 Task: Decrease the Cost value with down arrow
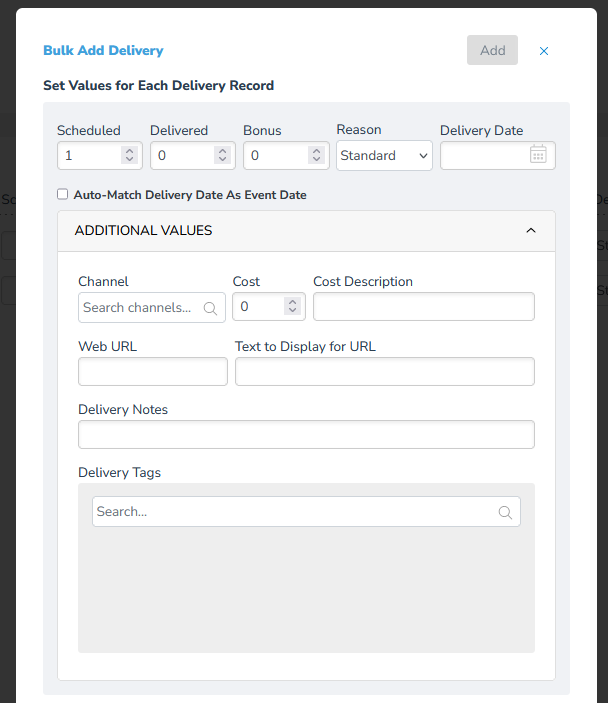point(292,312)
